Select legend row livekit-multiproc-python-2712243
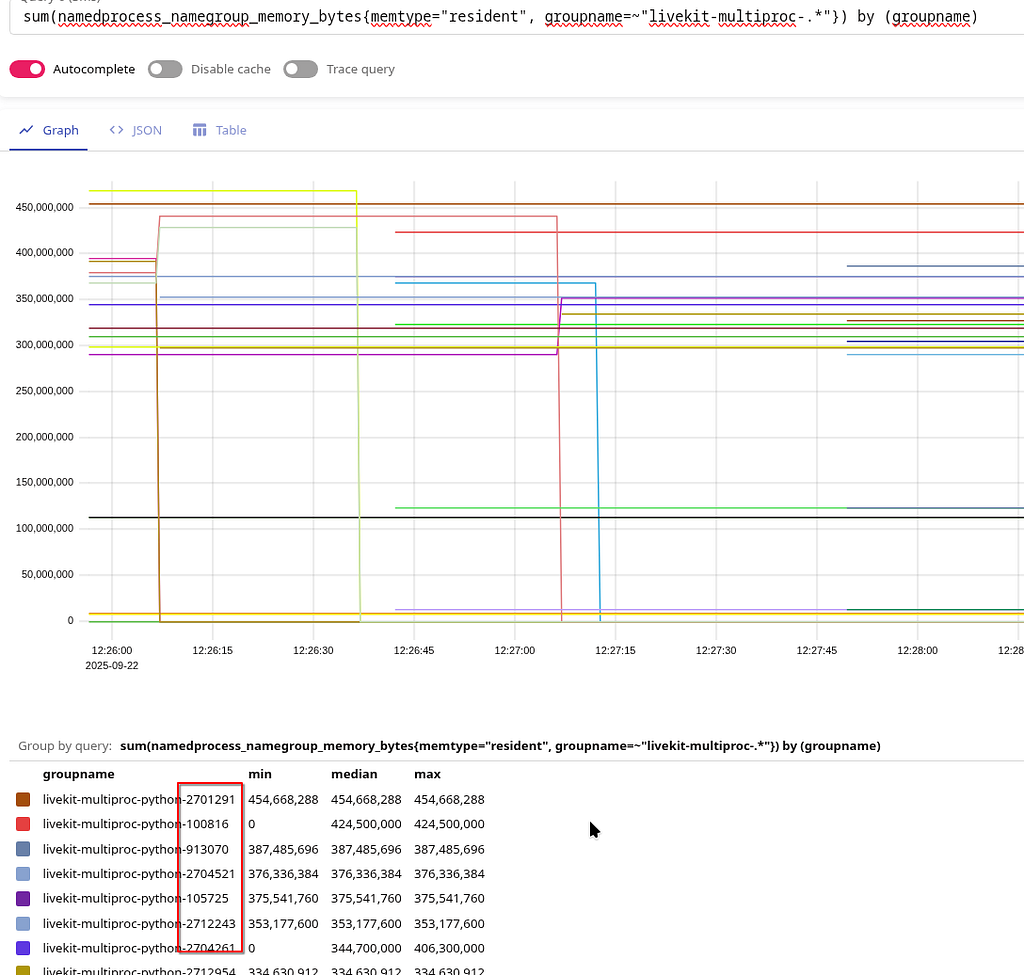The width and height of the screenshot is (1024, 975). click(x=251, y=923)
